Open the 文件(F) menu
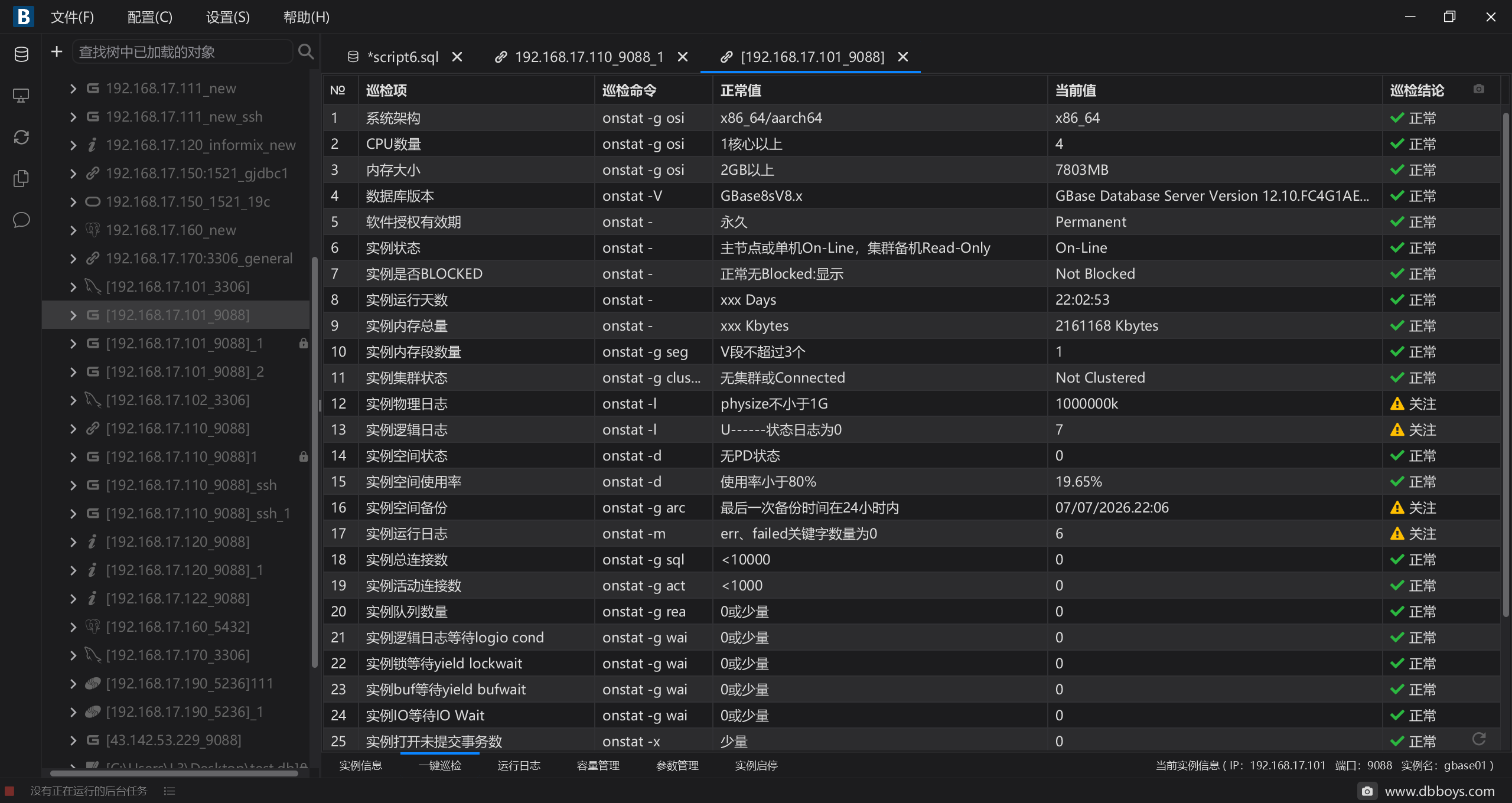The width and height of the screenshot is (1512, 803). pyautogui.click(x=72, y=17)
